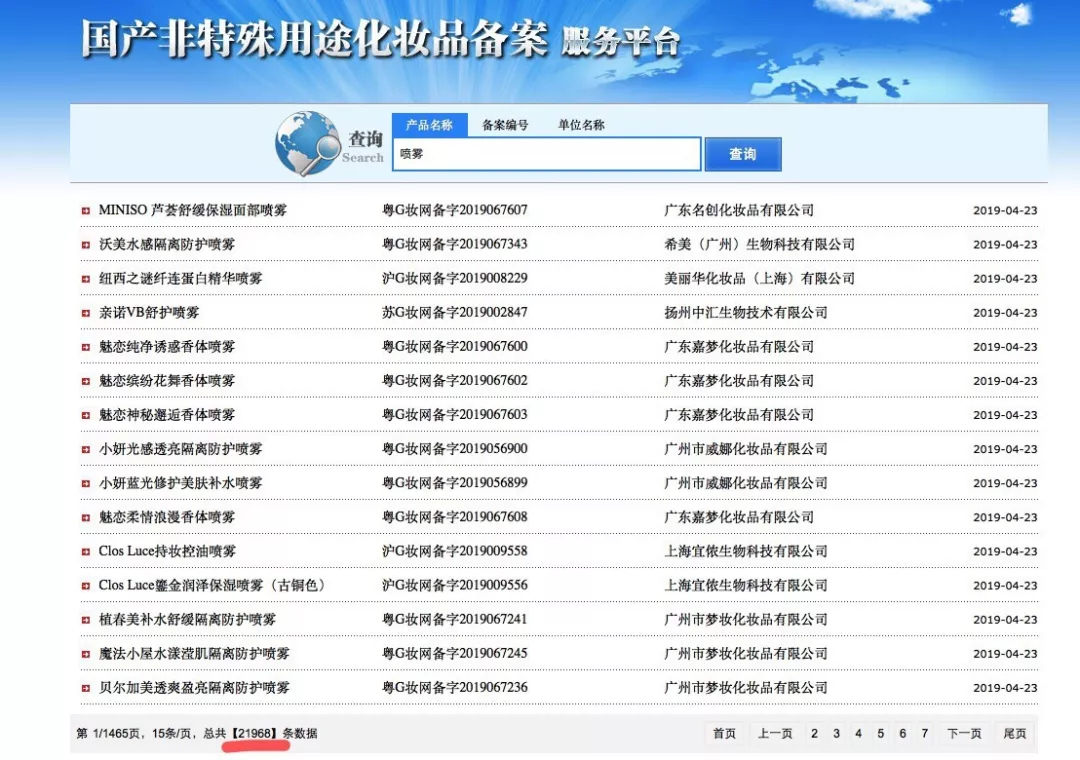
Task: Click red bullet icon beside 纽西之谜纤连蛋白精华喷雾
Action: (x=85, y=279)
